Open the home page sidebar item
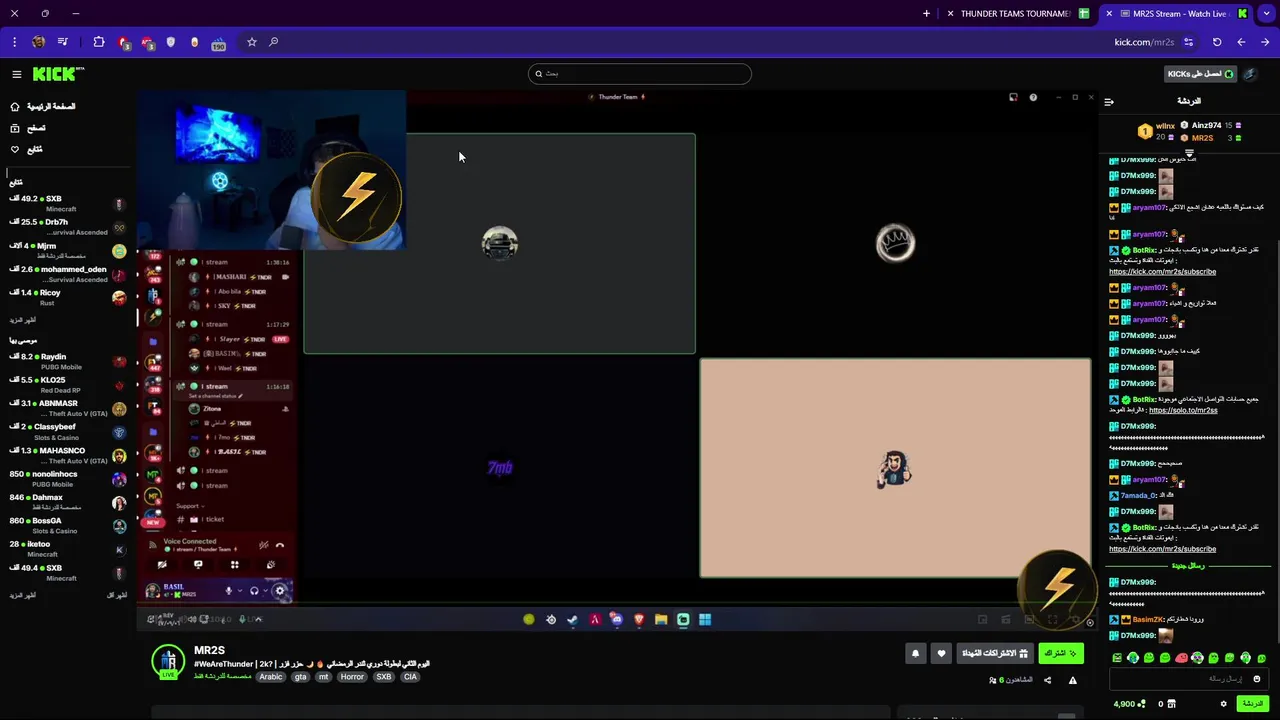Image resolution: width=1280 pixels, height=720 pixels. (43, 106)
